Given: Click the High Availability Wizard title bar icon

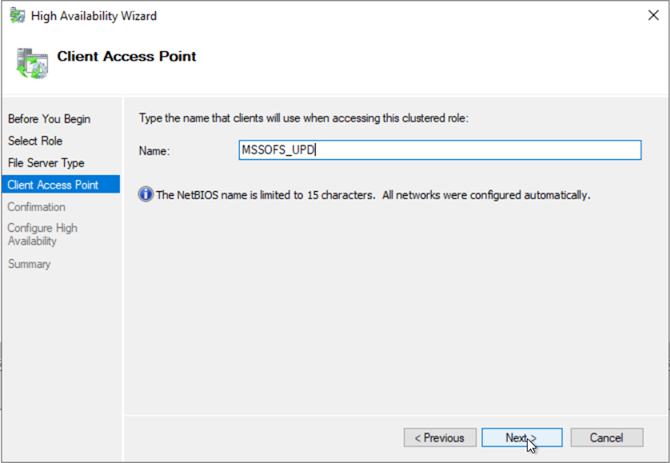Looking at the screenshot, I should coord(18,16).
